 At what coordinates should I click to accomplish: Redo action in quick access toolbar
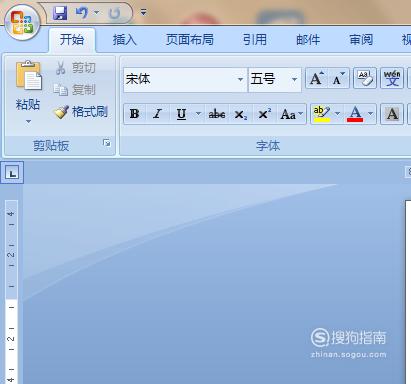[x=115, y=13]
